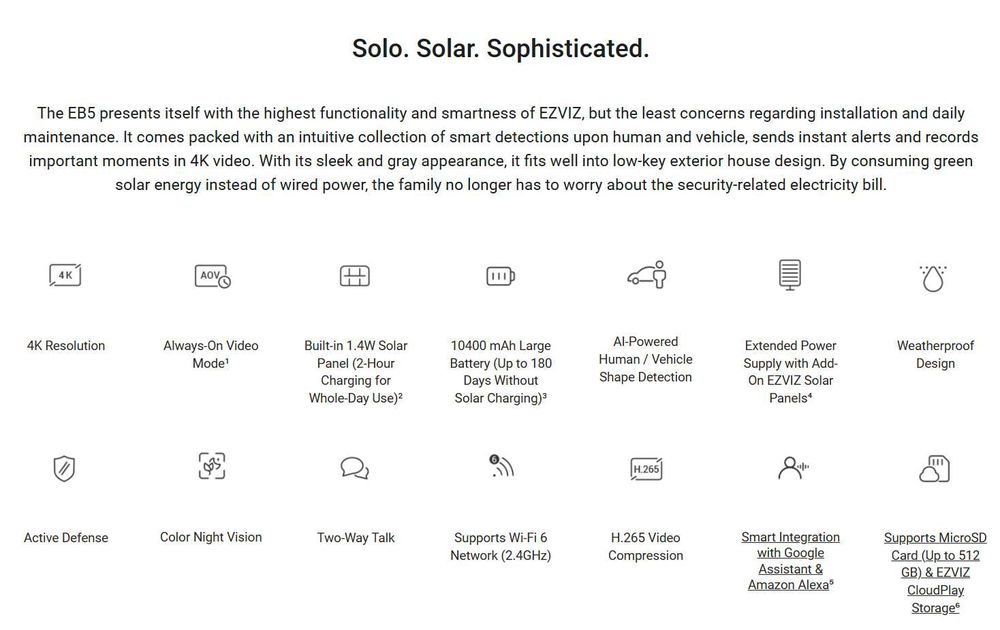Click the EB5 description paragraph
The width and height of the screenshot is (1000, 630).
coord(500,149)
